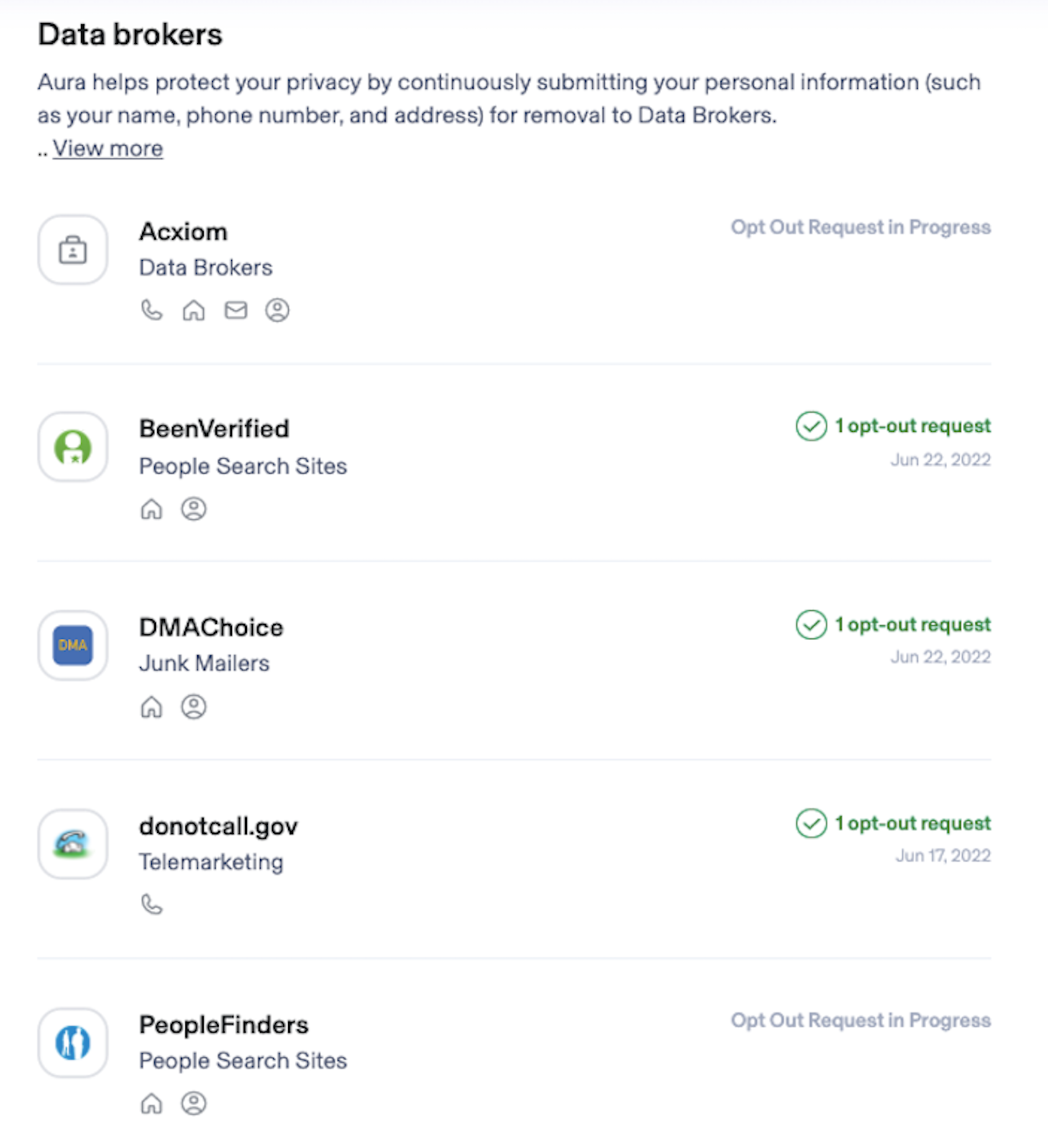
Task: Click the profile icon under DMAChoice
Action: [x=194, y=707]
